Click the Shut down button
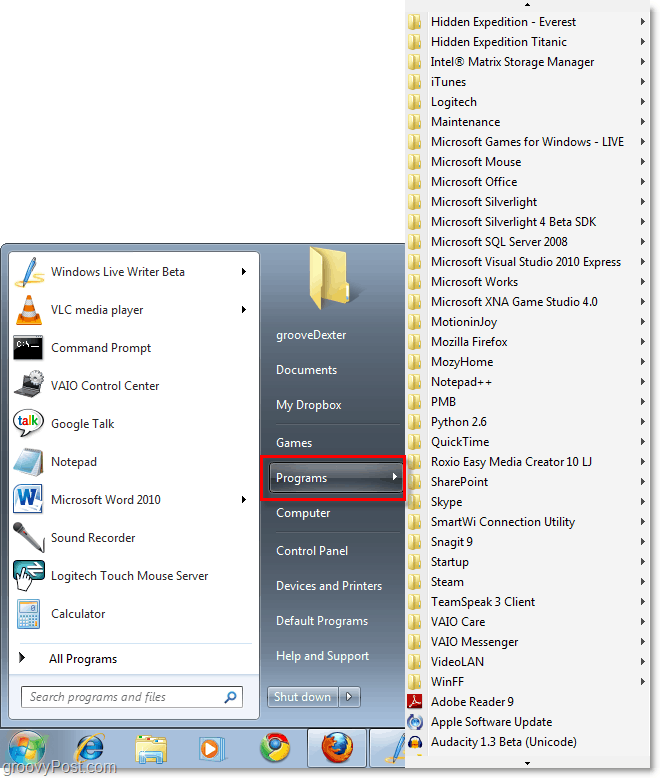This screenshot has width=660, height=778. click(302, 697)
